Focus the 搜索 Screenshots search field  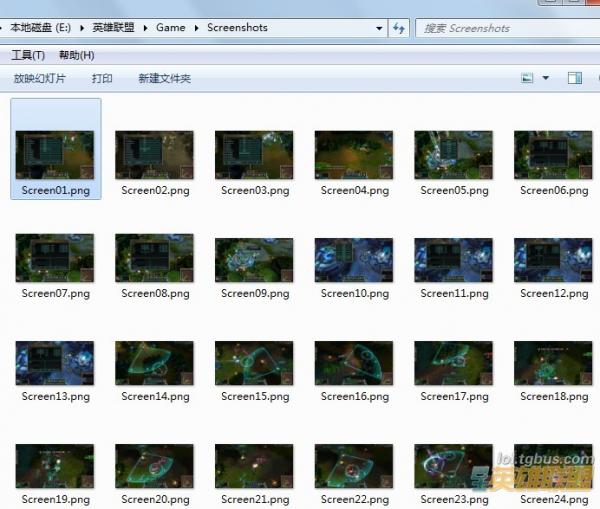point(507,28)
